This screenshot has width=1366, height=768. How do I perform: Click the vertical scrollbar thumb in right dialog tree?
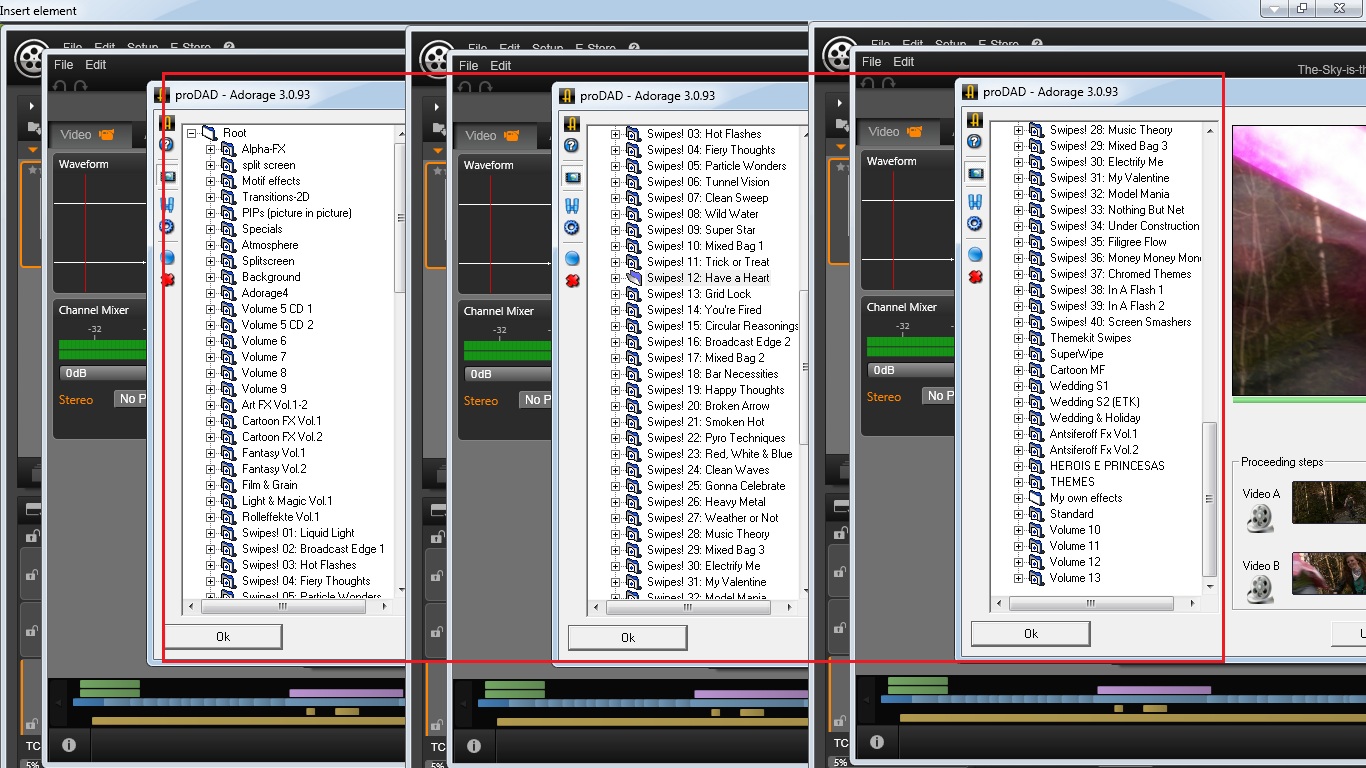click(x=1209, y=498)
